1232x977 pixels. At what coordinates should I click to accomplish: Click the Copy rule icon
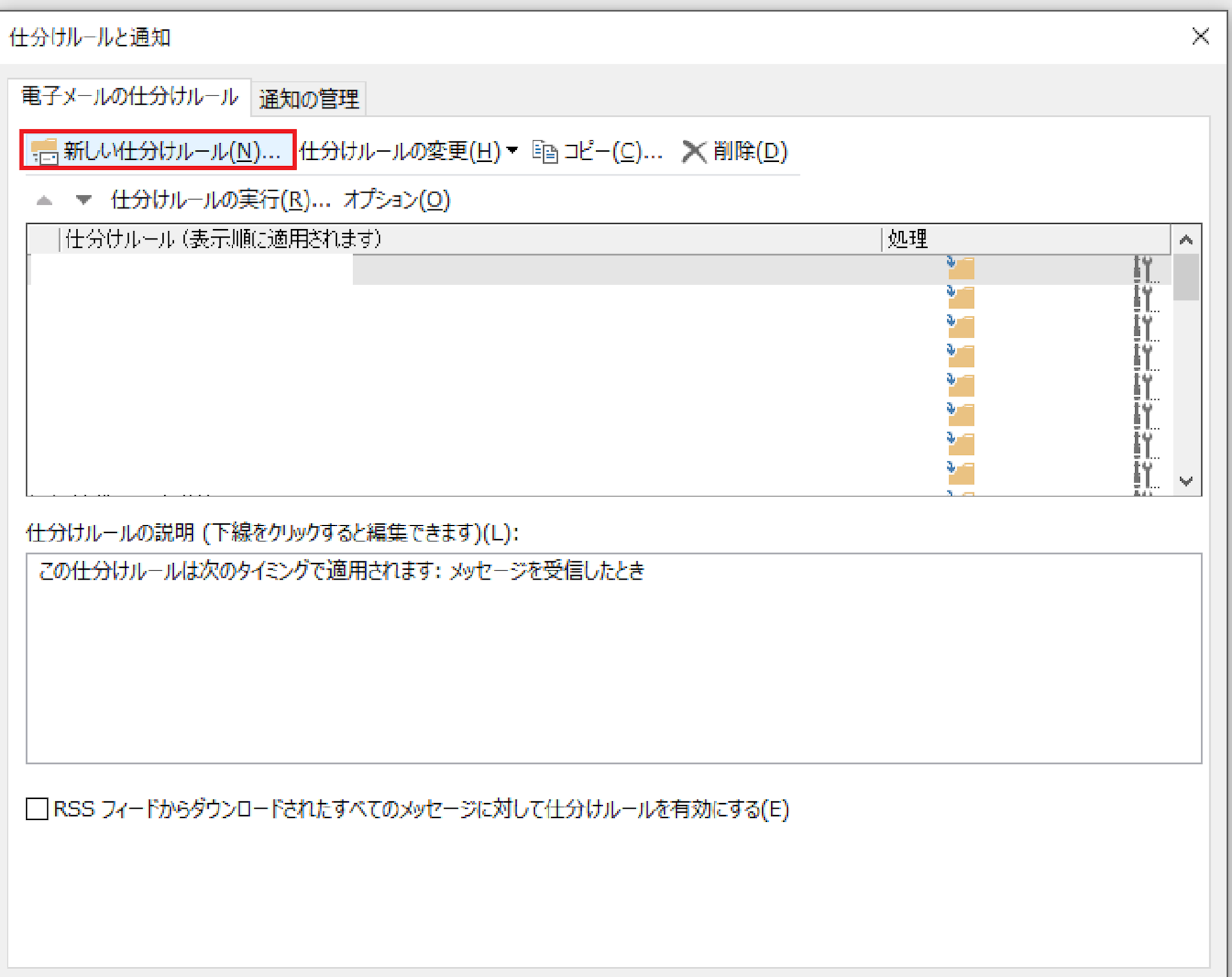pyautogui.click(x=545, y=152)
